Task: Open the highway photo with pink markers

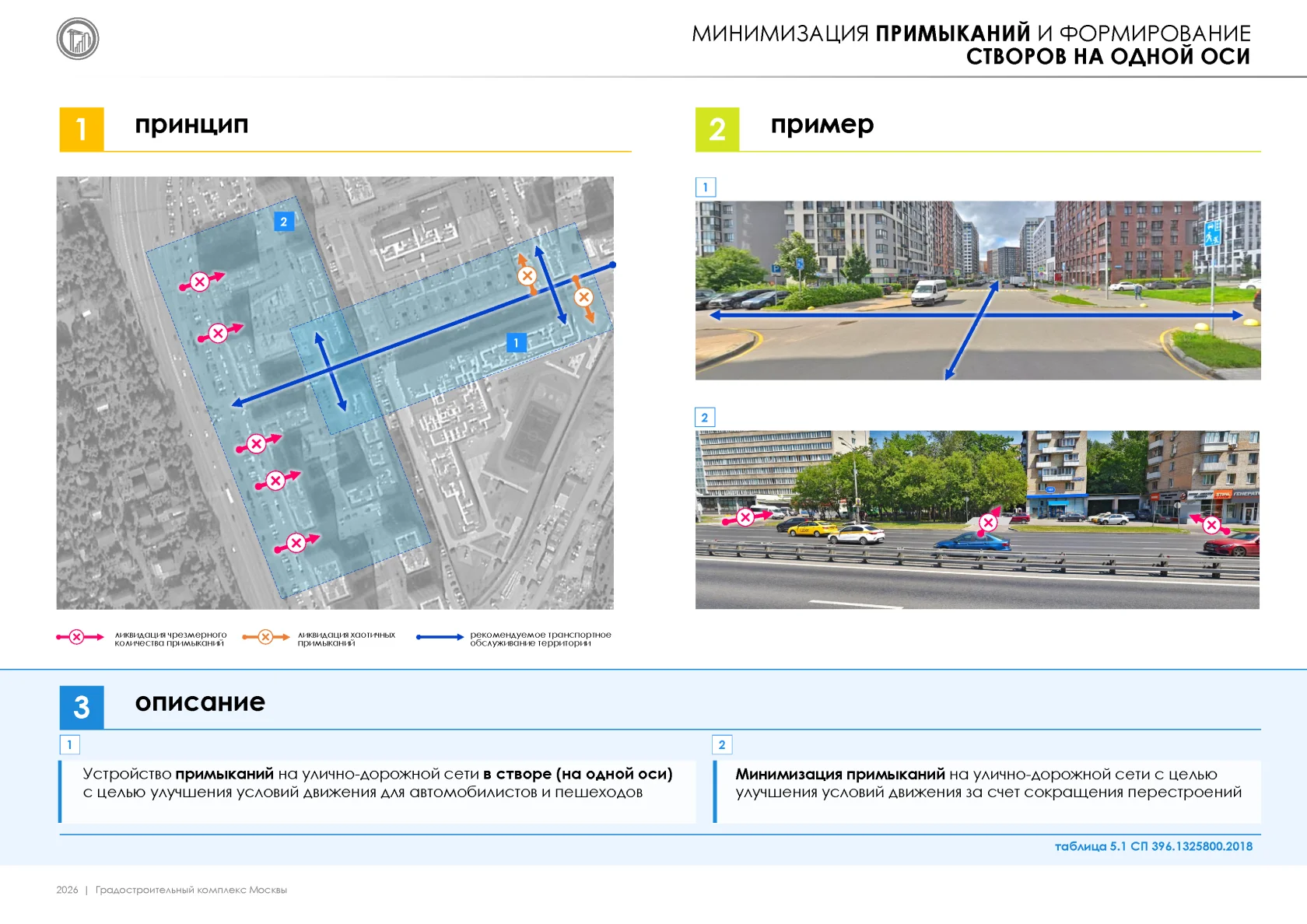Action: point(977,520)
